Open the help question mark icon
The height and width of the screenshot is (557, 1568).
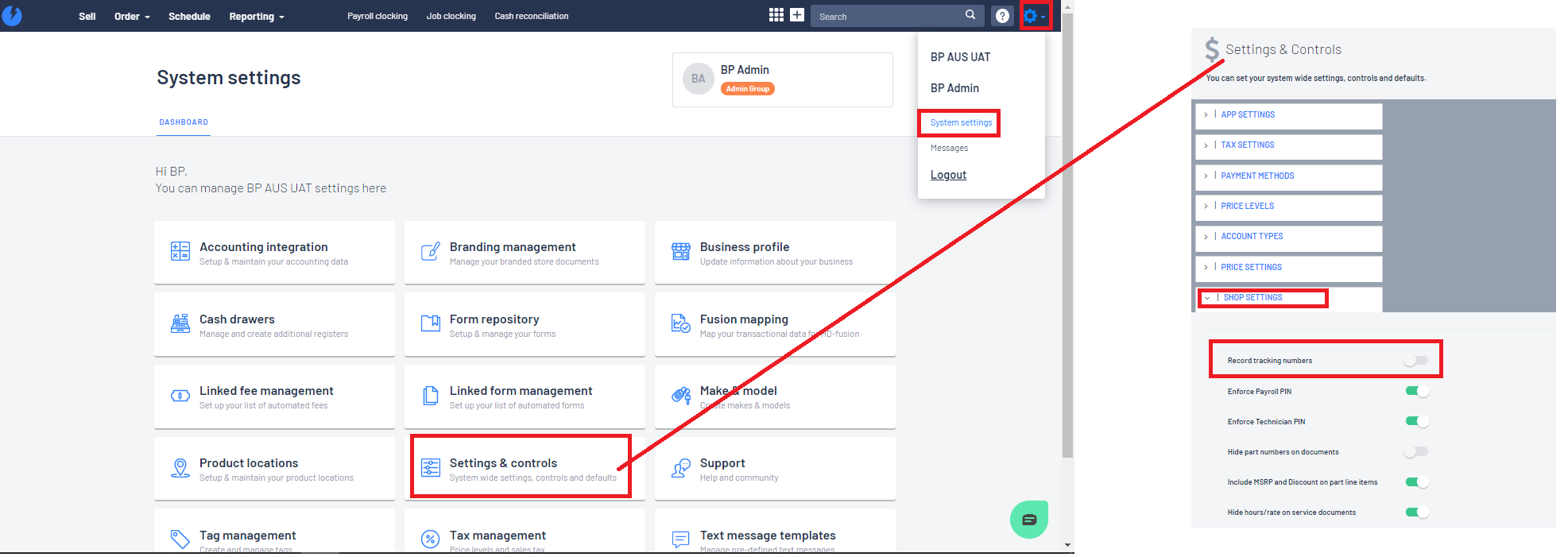pos(1003,16)
